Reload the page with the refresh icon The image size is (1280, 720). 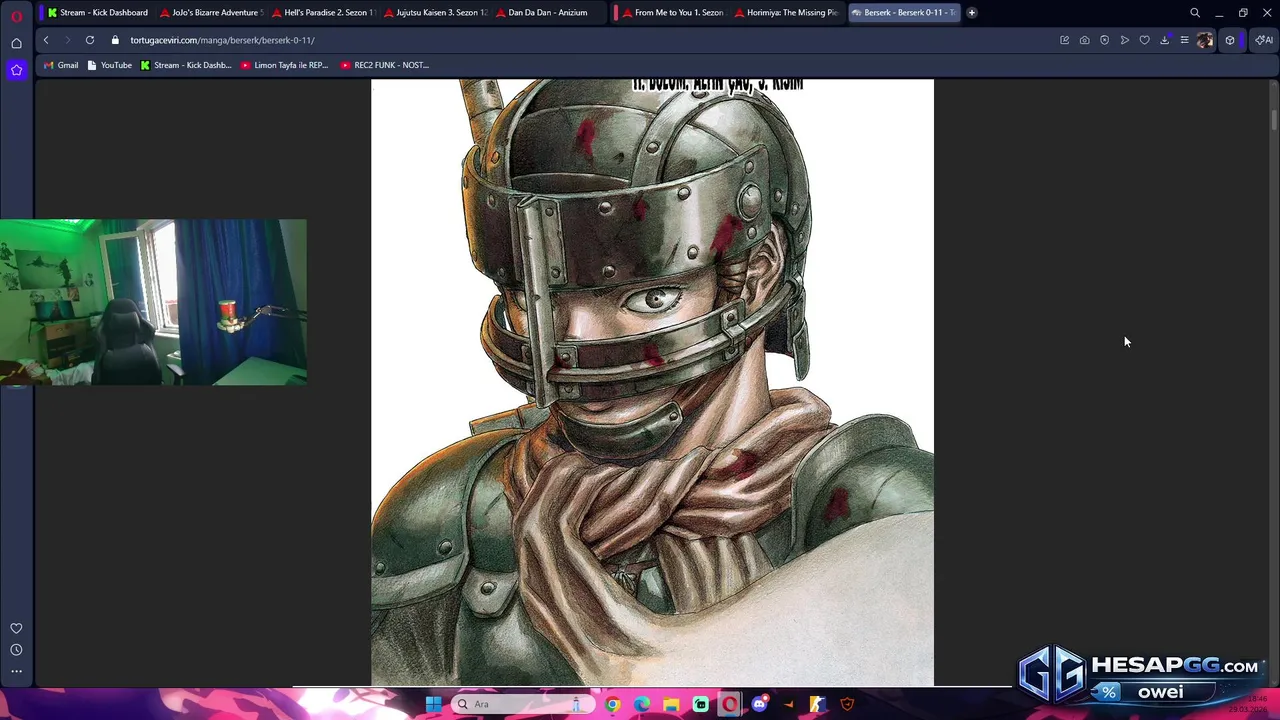pyautogui.click(x=90, y=40)
